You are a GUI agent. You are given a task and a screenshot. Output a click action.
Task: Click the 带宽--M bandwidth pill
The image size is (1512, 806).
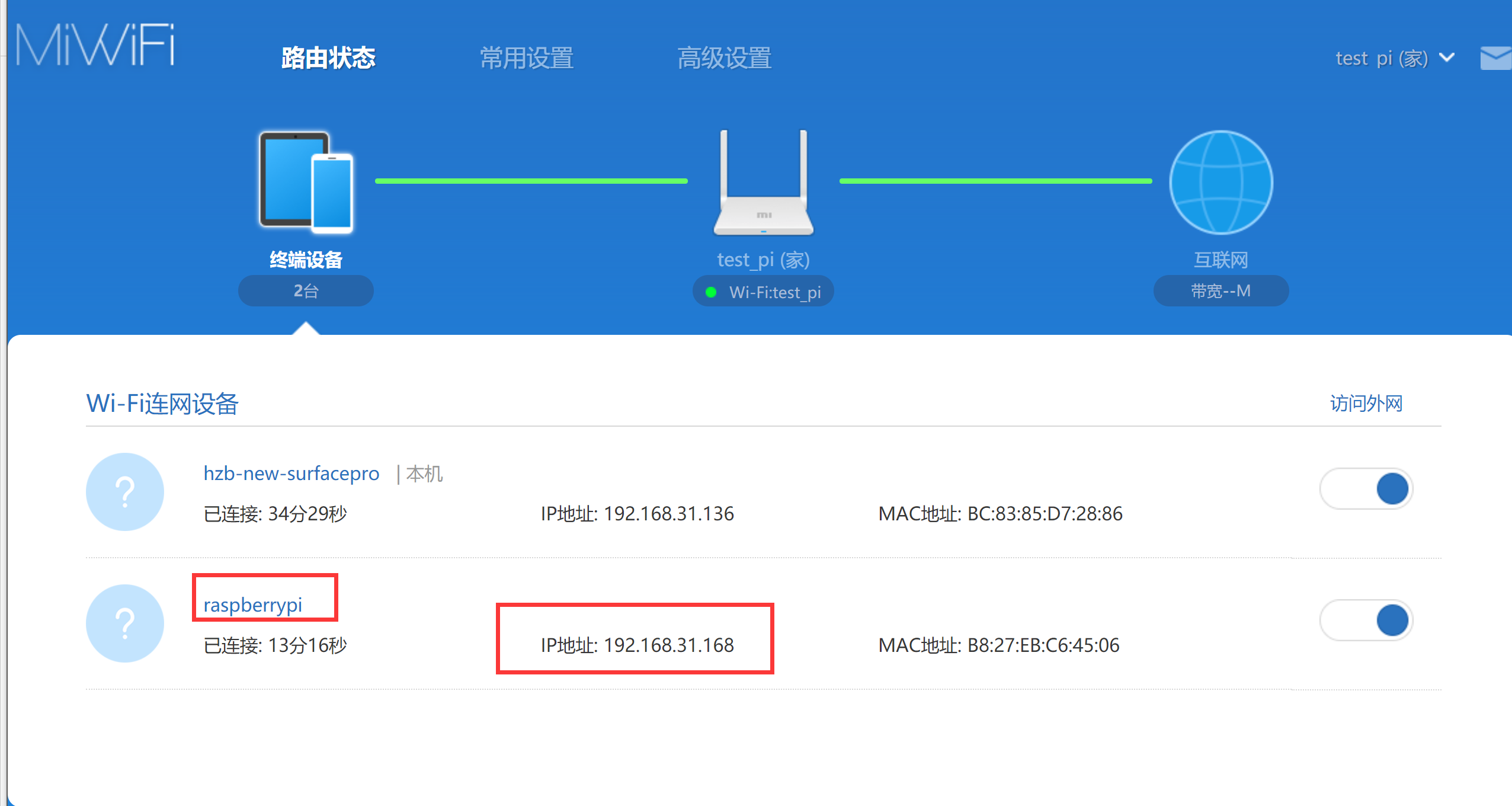point(1221,291)
